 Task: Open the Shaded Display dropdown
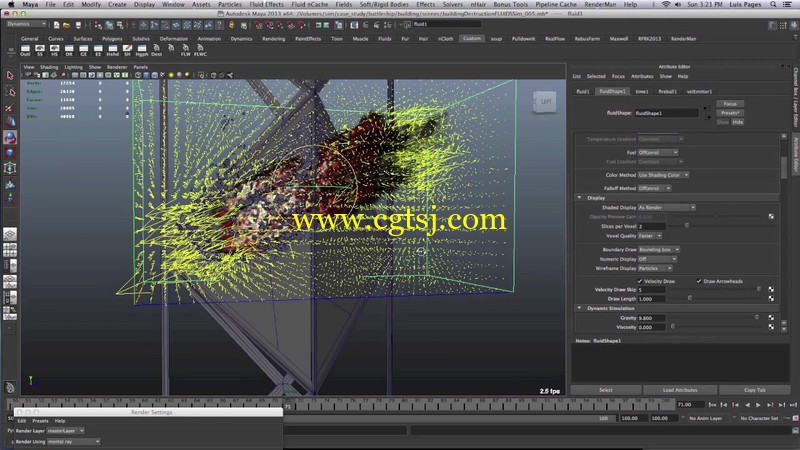(x=666, y=208)
